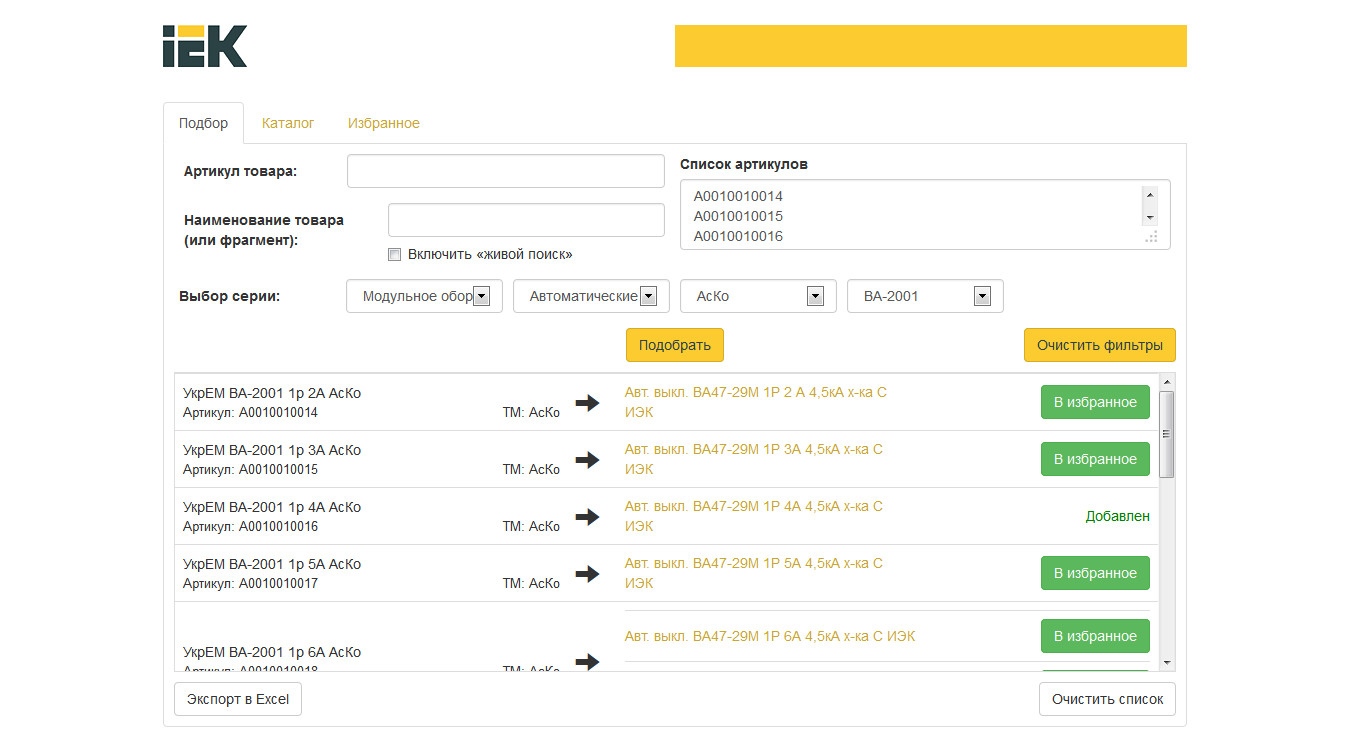Viewport: 1349px width, 747px height.
Task: Open the Модульное обор series dropdown
Action: pyautogui.click(x=424, y=296)
